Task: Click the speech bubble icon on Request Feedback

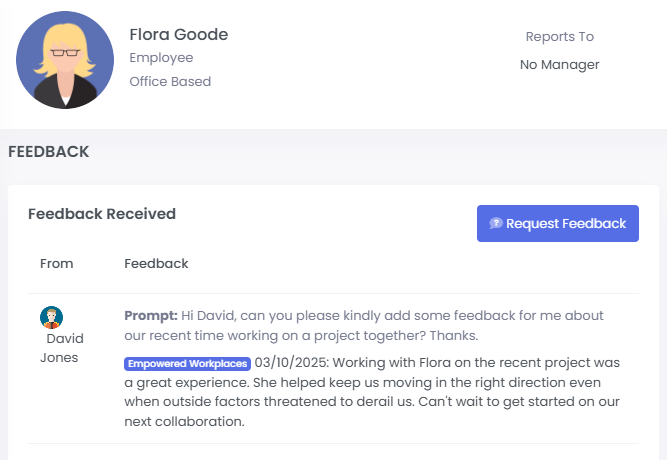Action: pos(495,224)
